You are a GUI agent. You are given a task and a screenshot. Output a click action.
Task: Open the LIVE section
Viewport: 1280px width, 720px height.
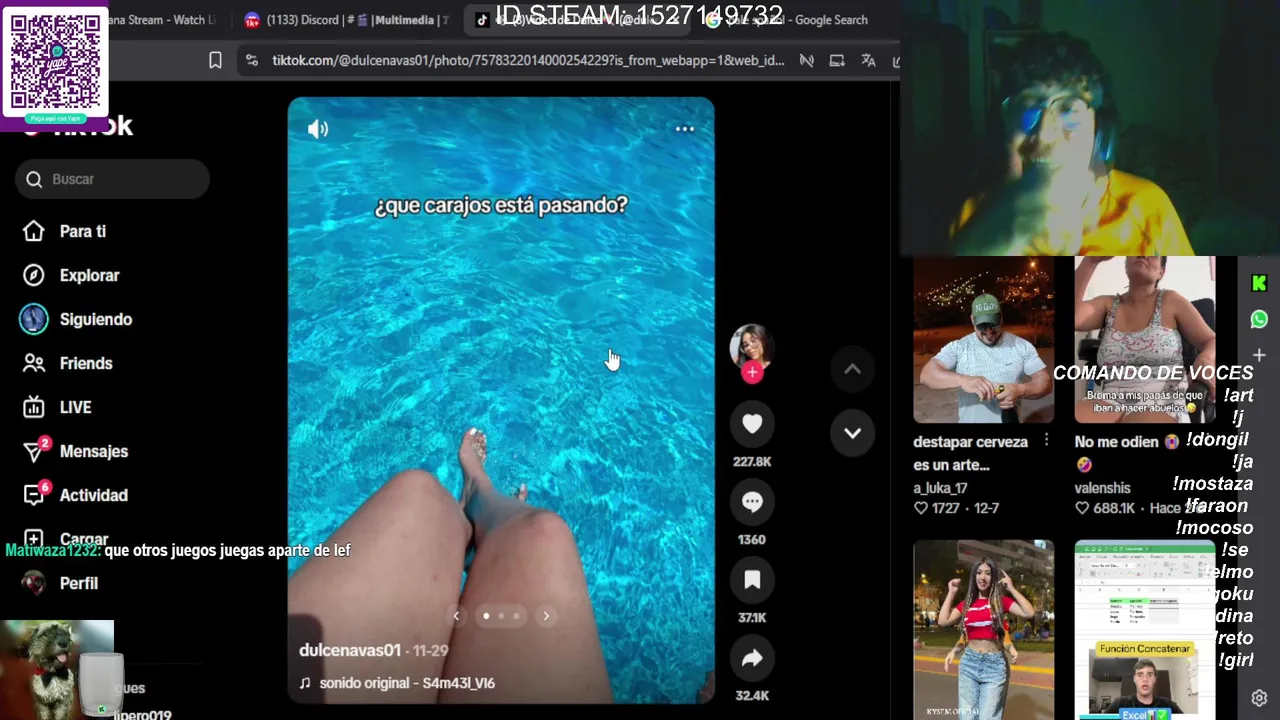pos(57,407)
